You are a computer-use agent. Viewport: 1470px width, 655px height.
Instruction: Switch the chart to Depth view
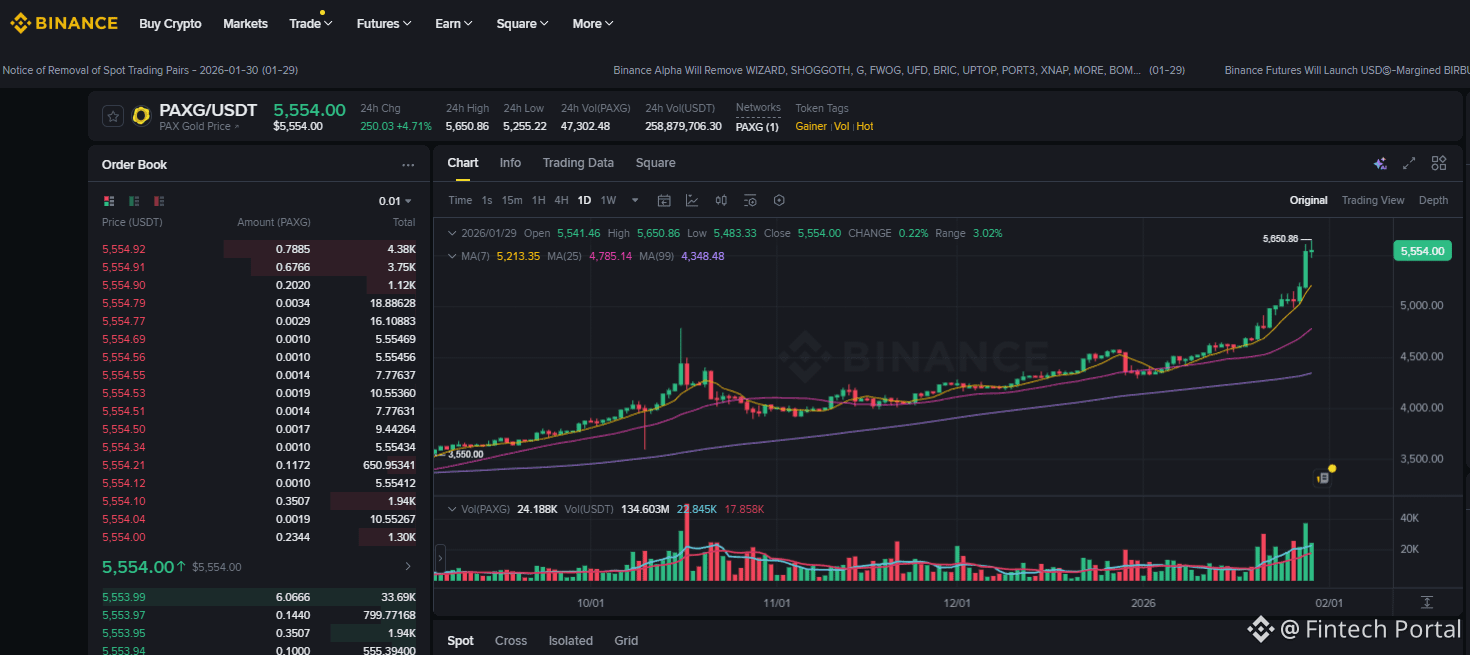(1433, 200)
